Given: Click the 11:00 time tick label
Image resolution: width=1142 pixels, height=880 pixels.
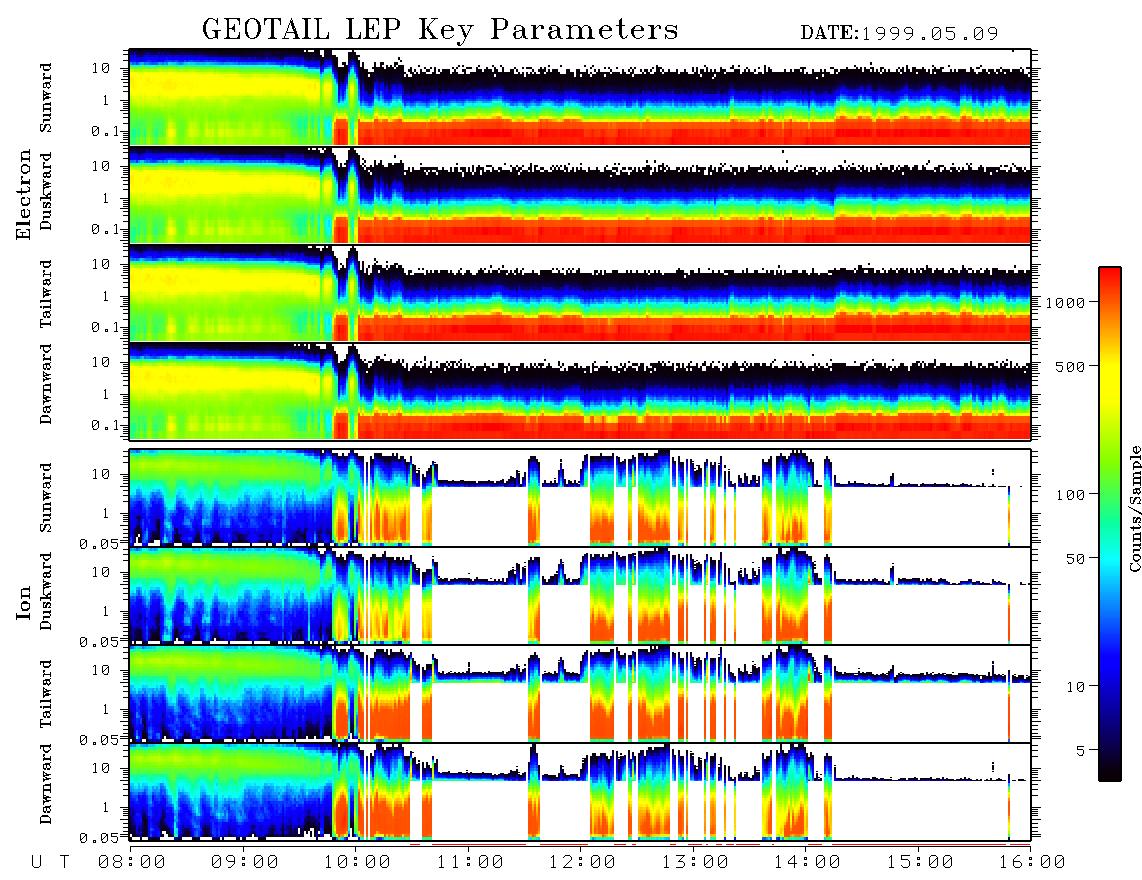Looking at the screenshot, I should coord(470,862).
